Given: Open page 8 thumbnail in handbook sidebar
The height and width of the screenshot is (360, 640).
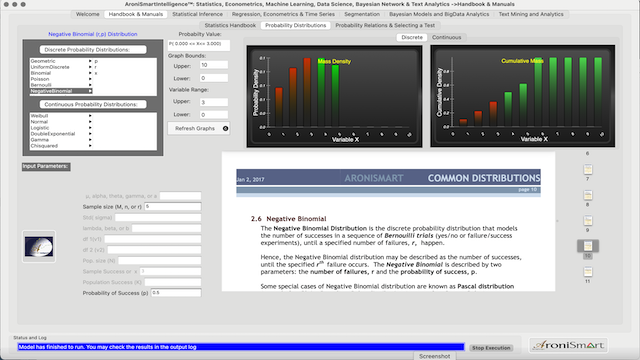Looking at the screenshot, I should tap(588, 195).
